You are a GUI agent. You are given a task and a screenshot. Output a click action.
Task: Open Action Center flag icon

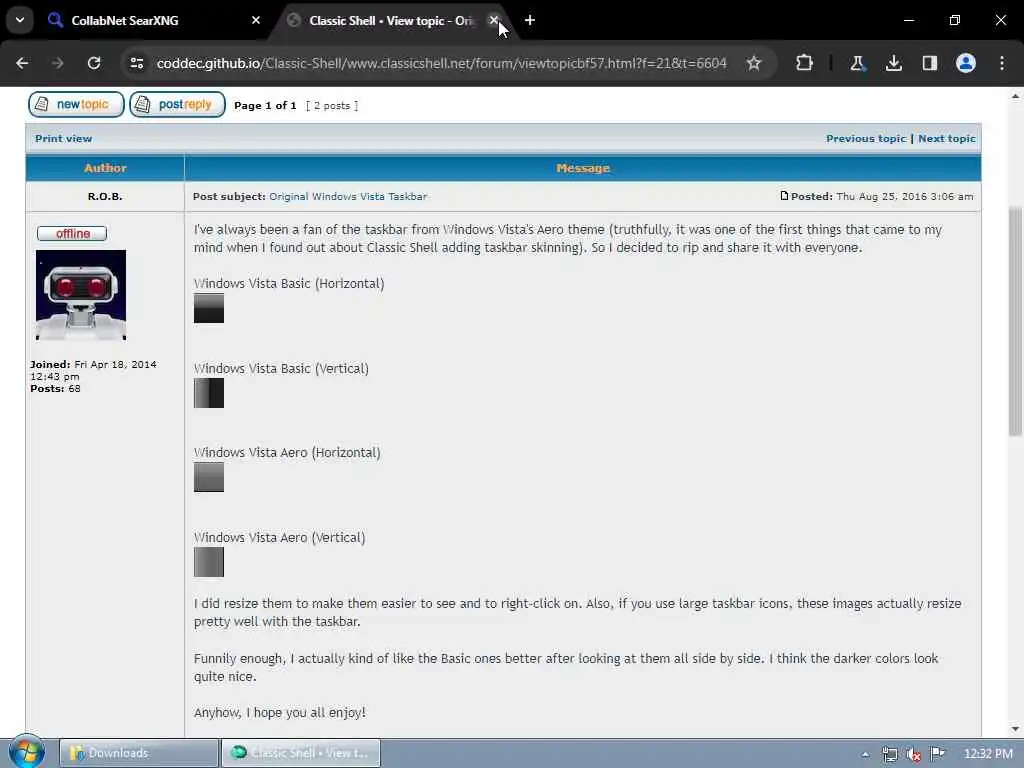(938, 754)
